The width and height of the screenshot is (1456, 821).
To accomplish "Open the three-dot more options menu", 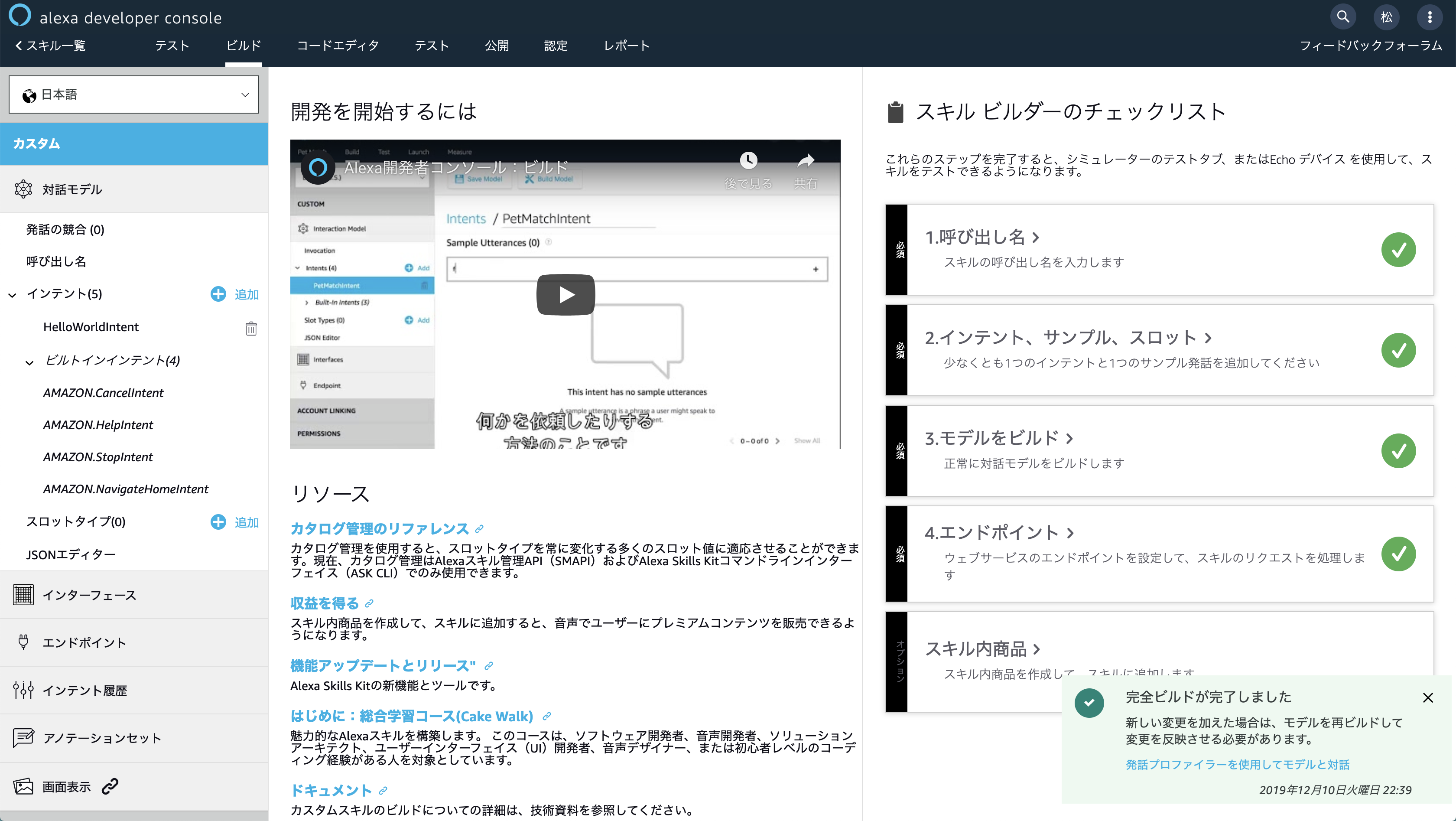I will tap(1430, 17).
